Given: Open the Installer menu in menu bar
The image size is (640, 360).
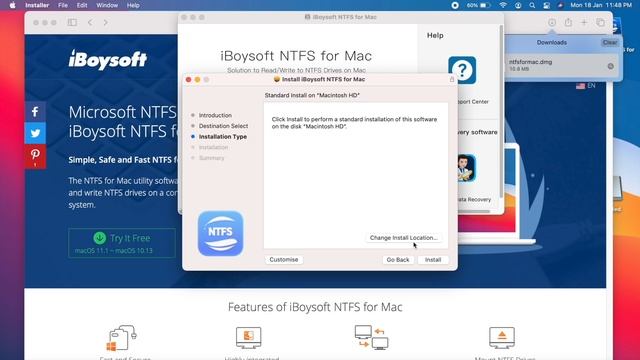Looking at the screenshot, I should click(37, 5).
